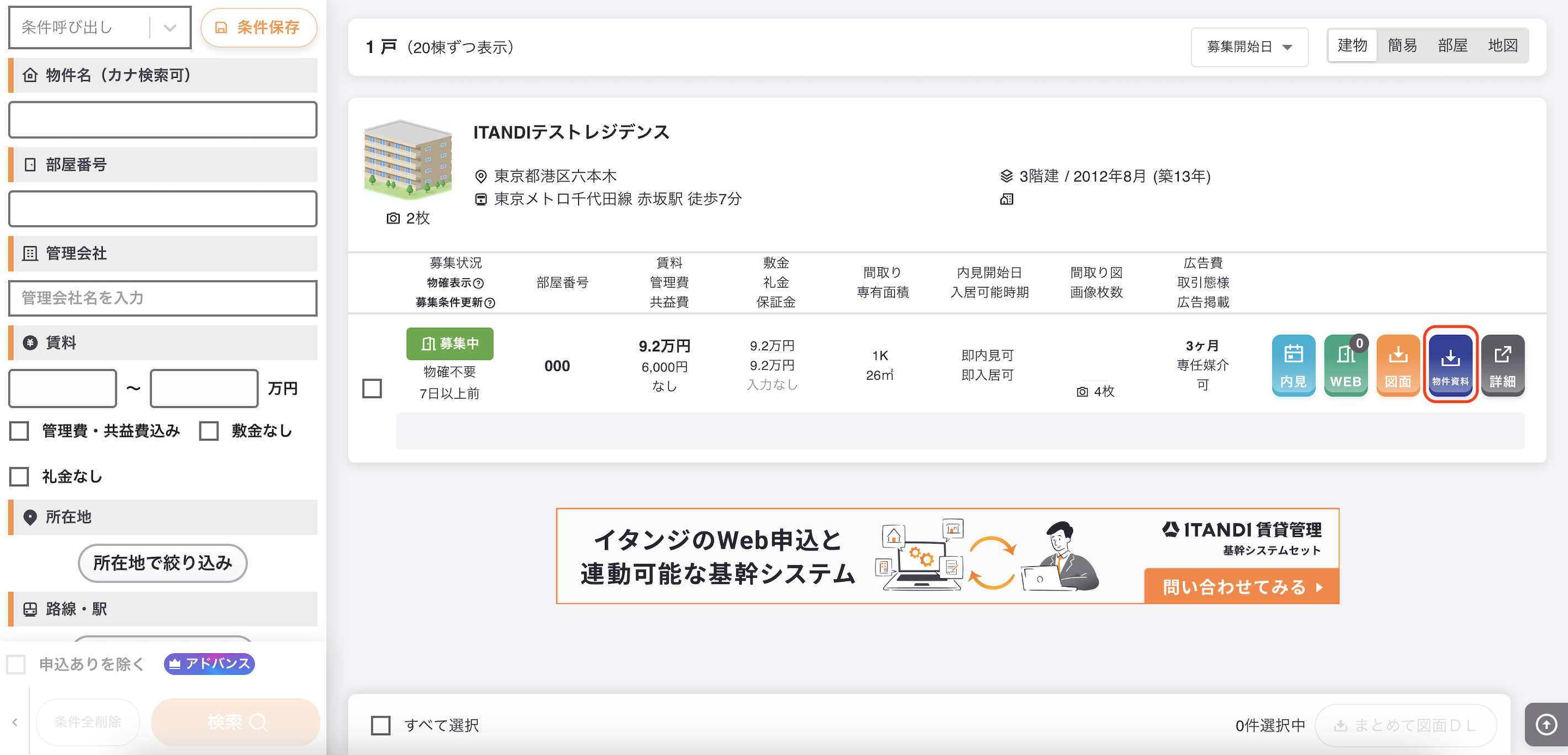The height and width of the screenshot is (755, 1568).
Task: Check the 礼金なし checkbox
Action: [19, 476]
